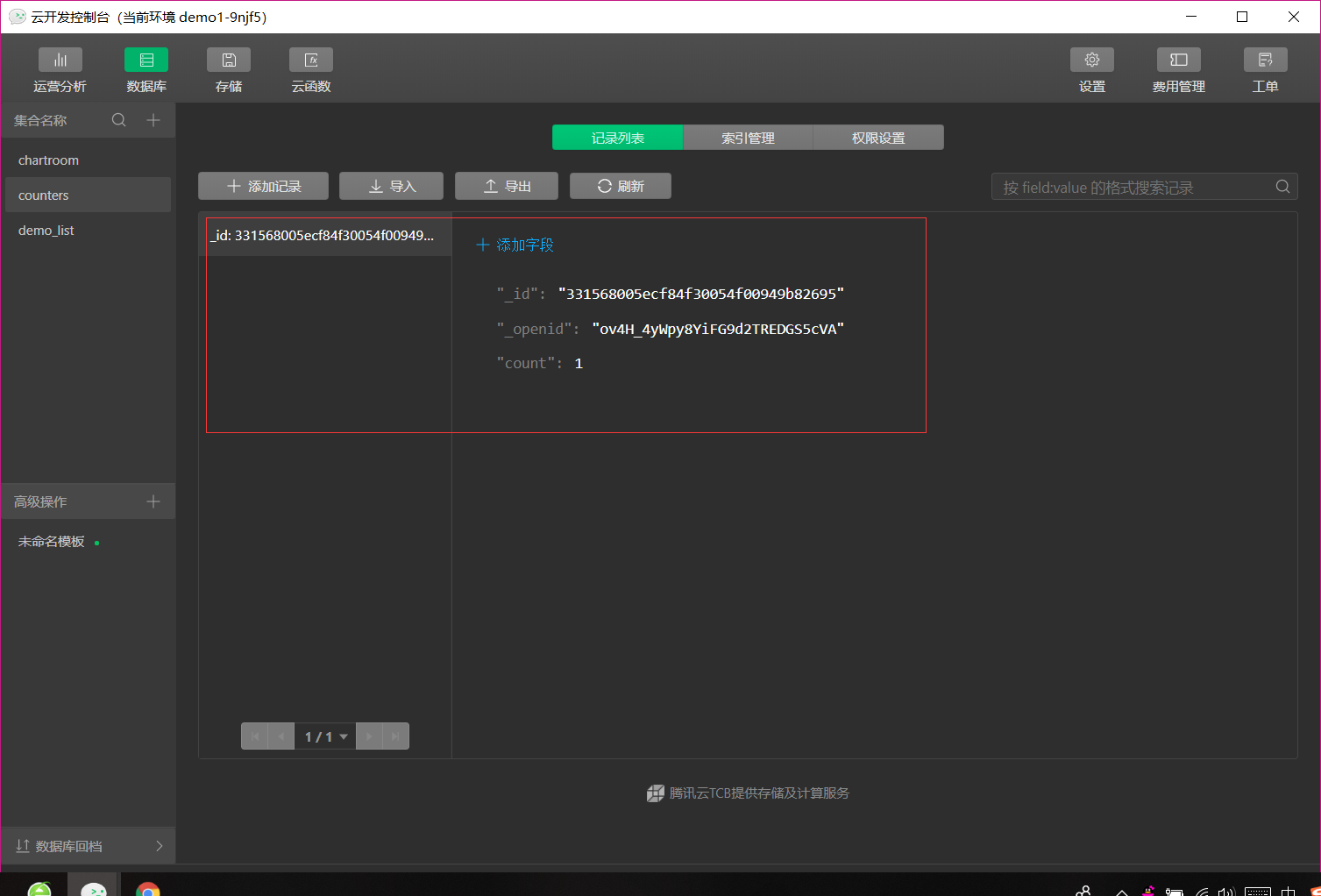
Task: Click the 添加记录 button
Action: click(263, 186)
